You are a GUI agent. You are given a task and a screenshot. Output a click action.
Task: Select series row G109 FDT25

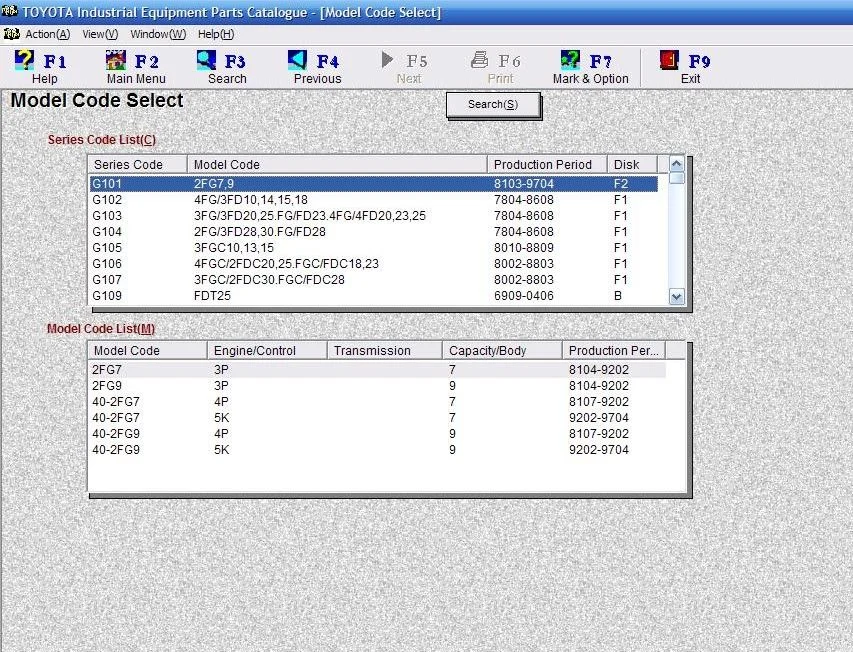(374, 296)
